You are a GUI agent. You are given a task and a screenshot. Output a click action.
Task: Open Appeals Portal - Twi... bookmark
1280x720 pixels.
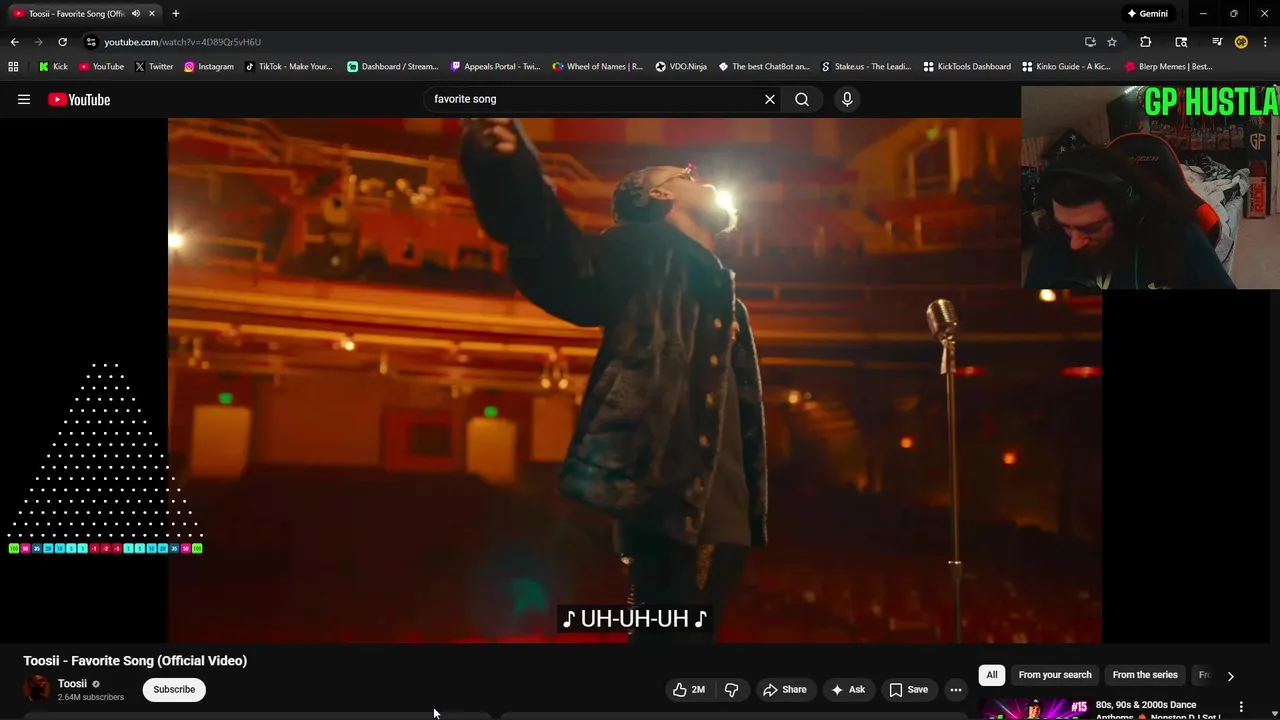[x=495, y=67]
